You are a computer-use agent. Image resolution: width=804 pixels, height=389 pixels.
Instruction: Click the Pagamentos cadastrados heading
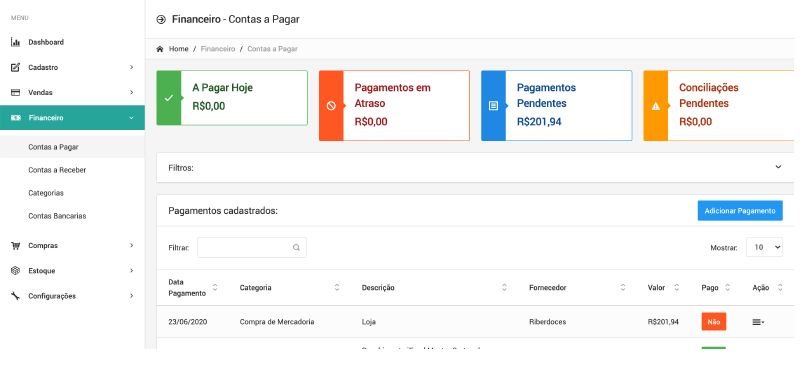point(223,211)
